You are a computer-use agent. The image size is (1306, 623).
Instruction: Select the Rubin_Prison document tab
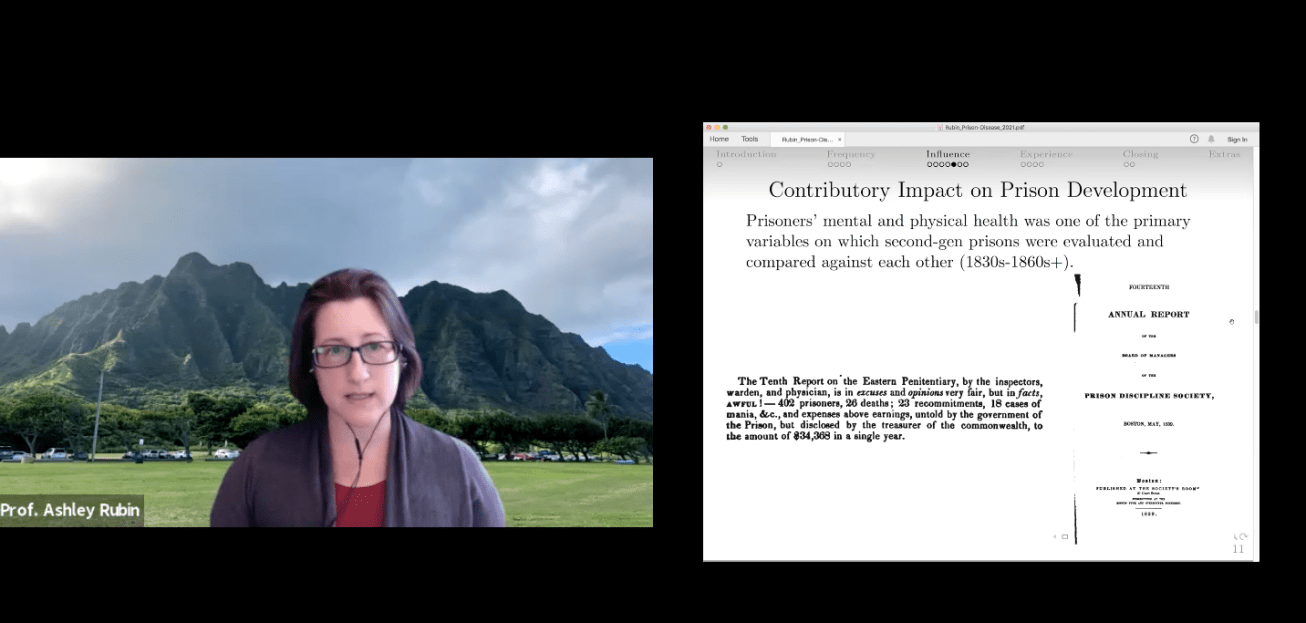tap(806, 140)
